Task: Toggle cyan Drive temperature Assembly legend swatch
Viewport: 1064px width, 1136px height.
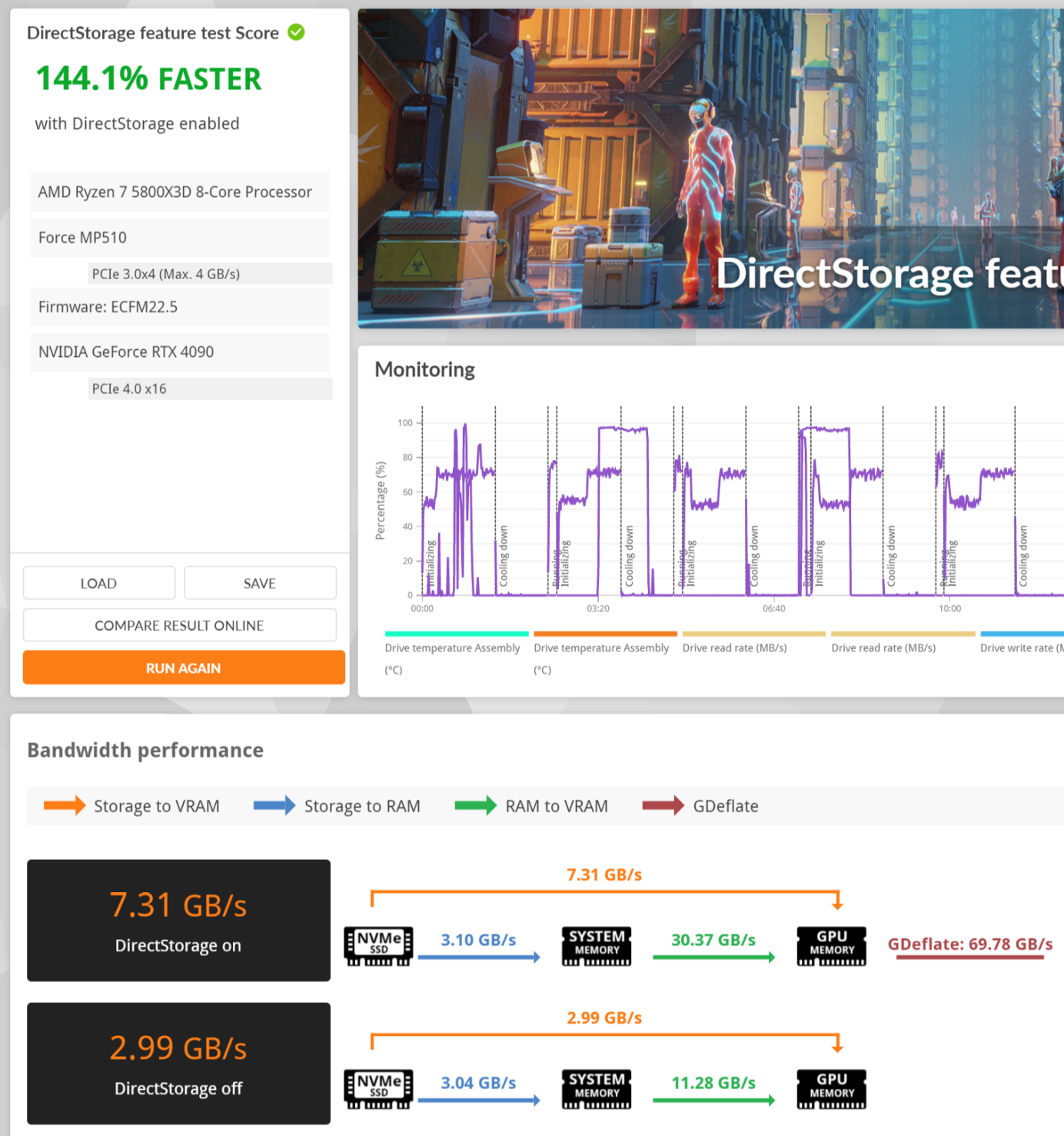Action: coord(457,634)
